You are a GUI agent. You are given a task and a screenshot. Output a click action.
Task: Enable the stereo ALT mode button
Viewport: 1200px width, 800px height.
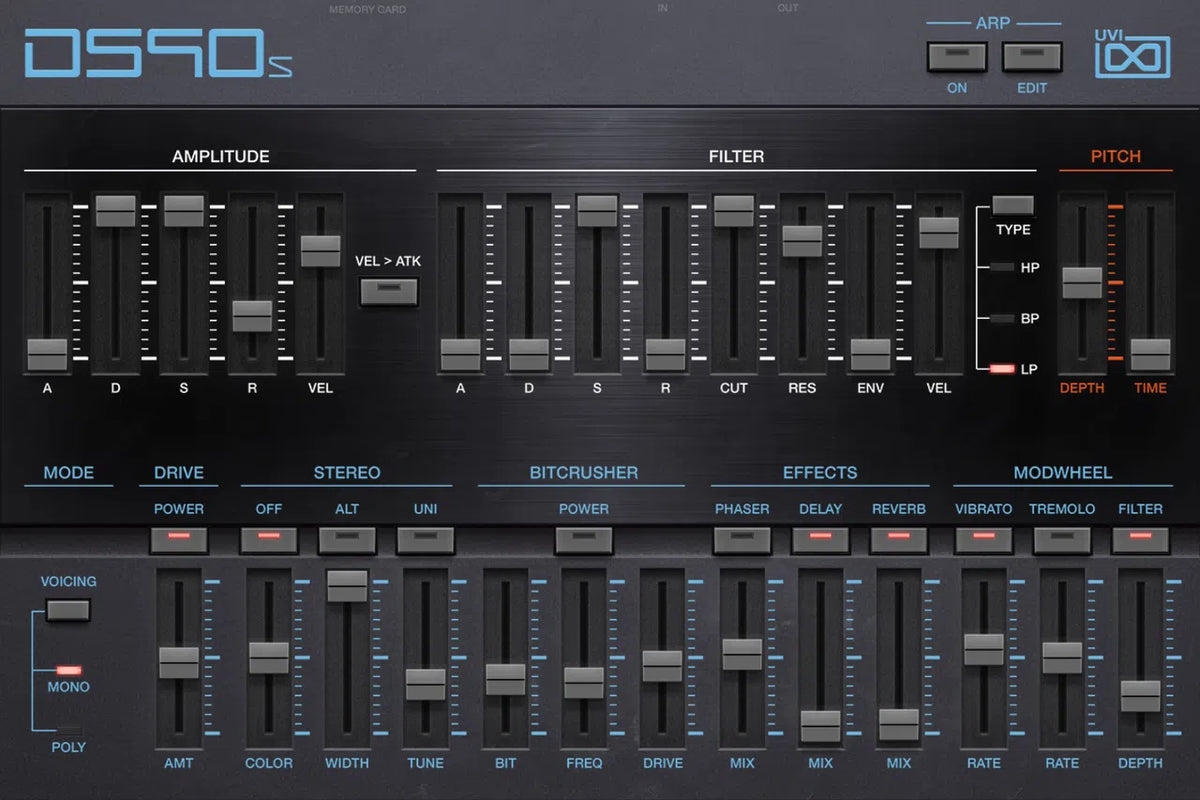click(x=347, y=540)
